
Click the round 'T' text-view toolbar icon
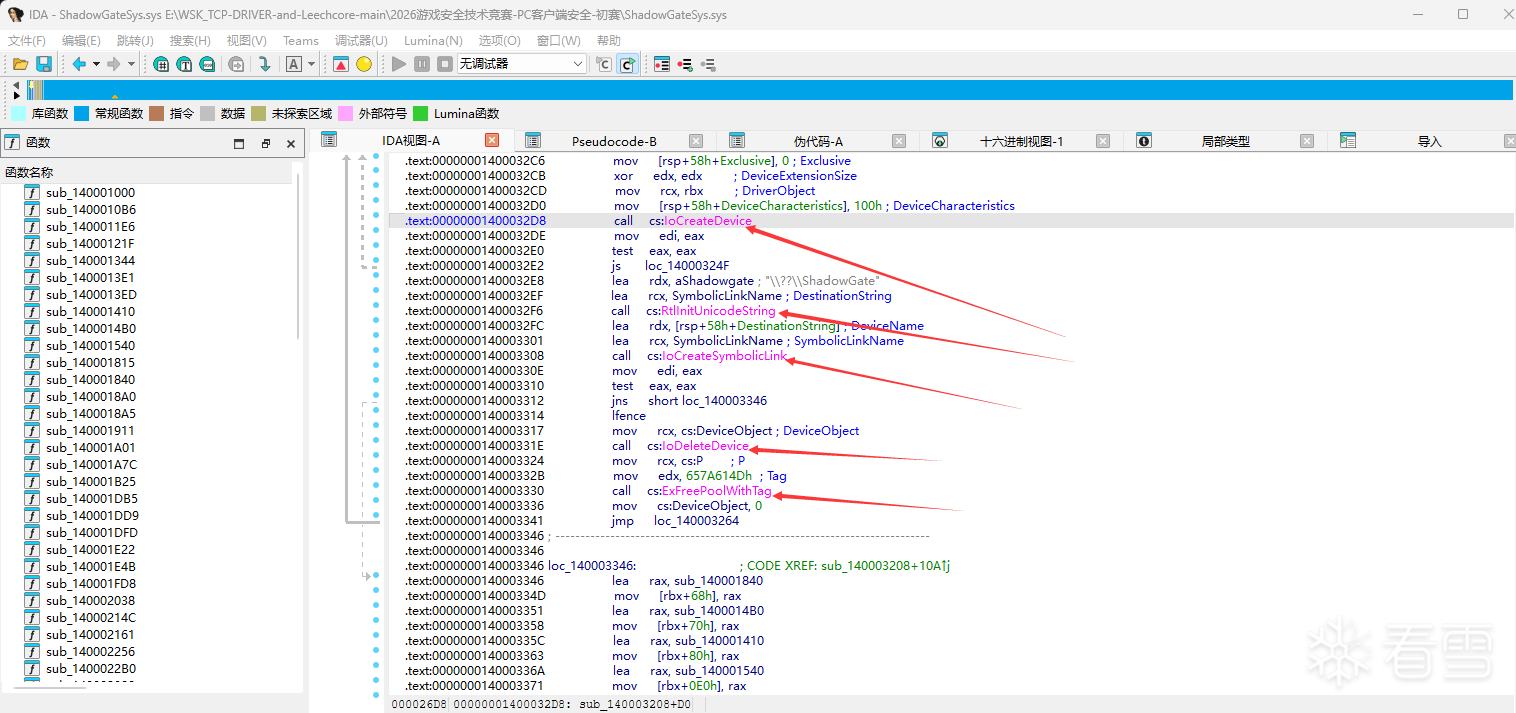click(185, 64)
